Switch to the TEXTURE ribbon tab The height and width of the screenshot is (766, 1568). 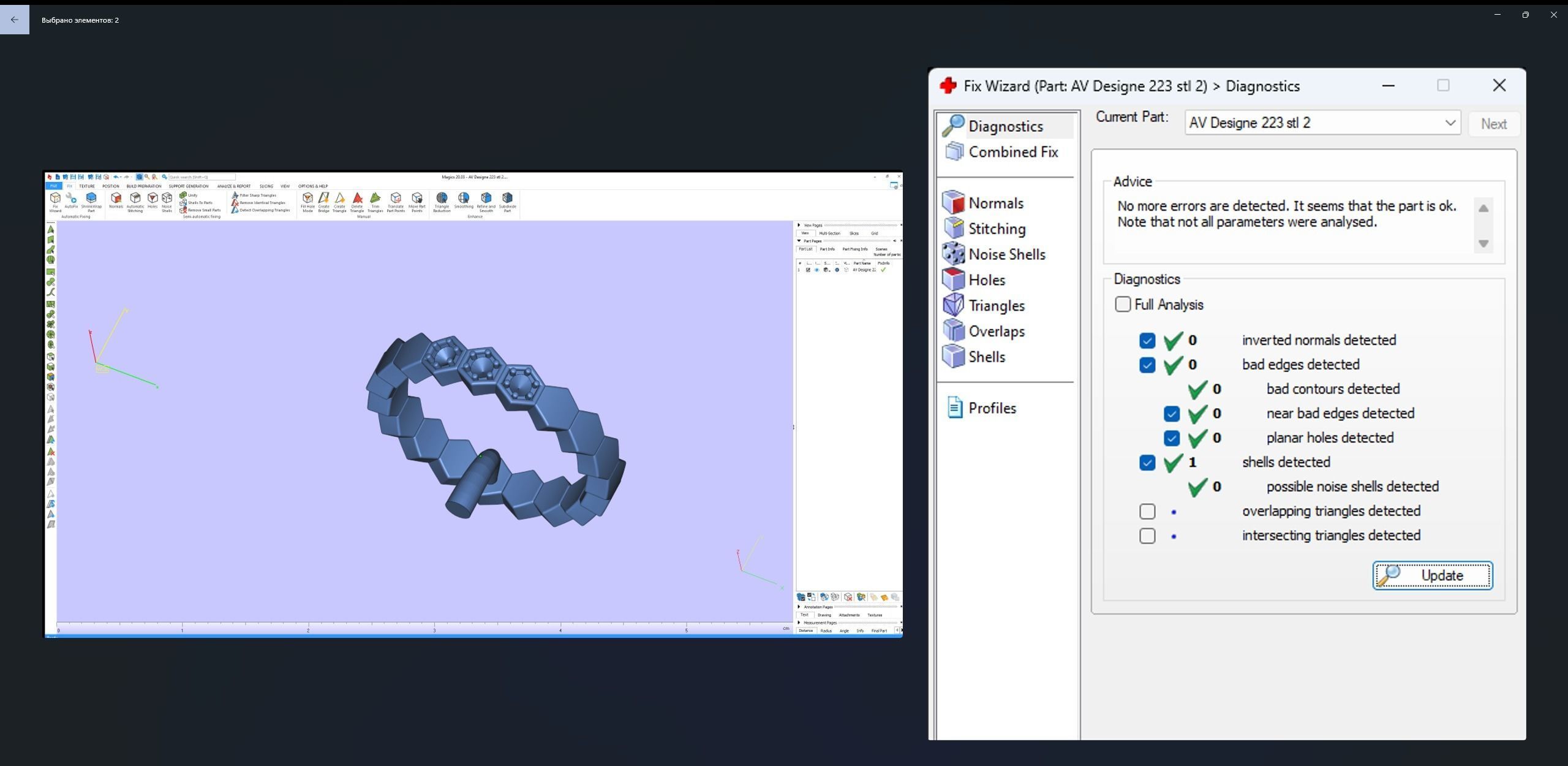86,186
